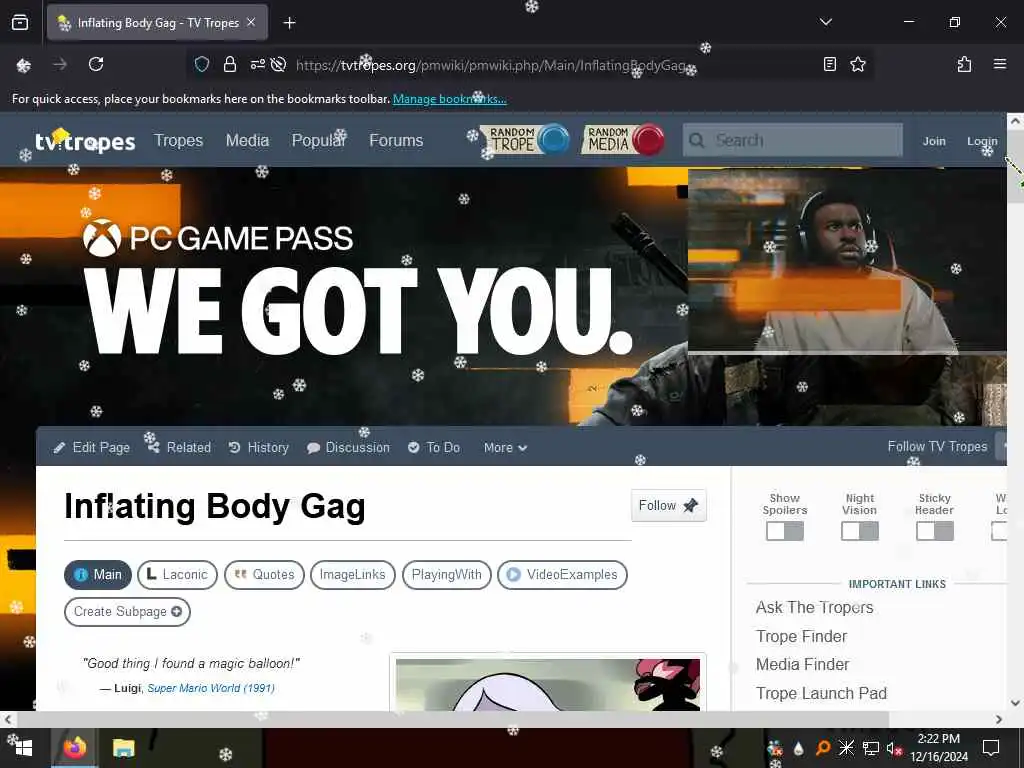This screenshot has width=1024, height=768.
Task: Click the muted volume tray icon
Action: (894, 748)
